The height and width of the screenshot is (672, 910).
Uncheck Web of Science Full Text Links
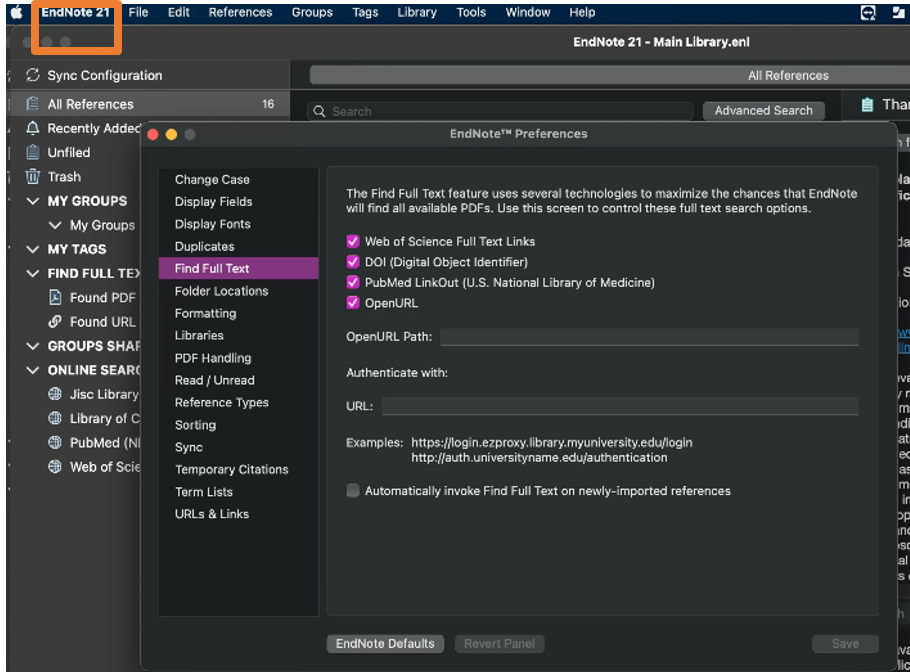click(x=352, y=241)
